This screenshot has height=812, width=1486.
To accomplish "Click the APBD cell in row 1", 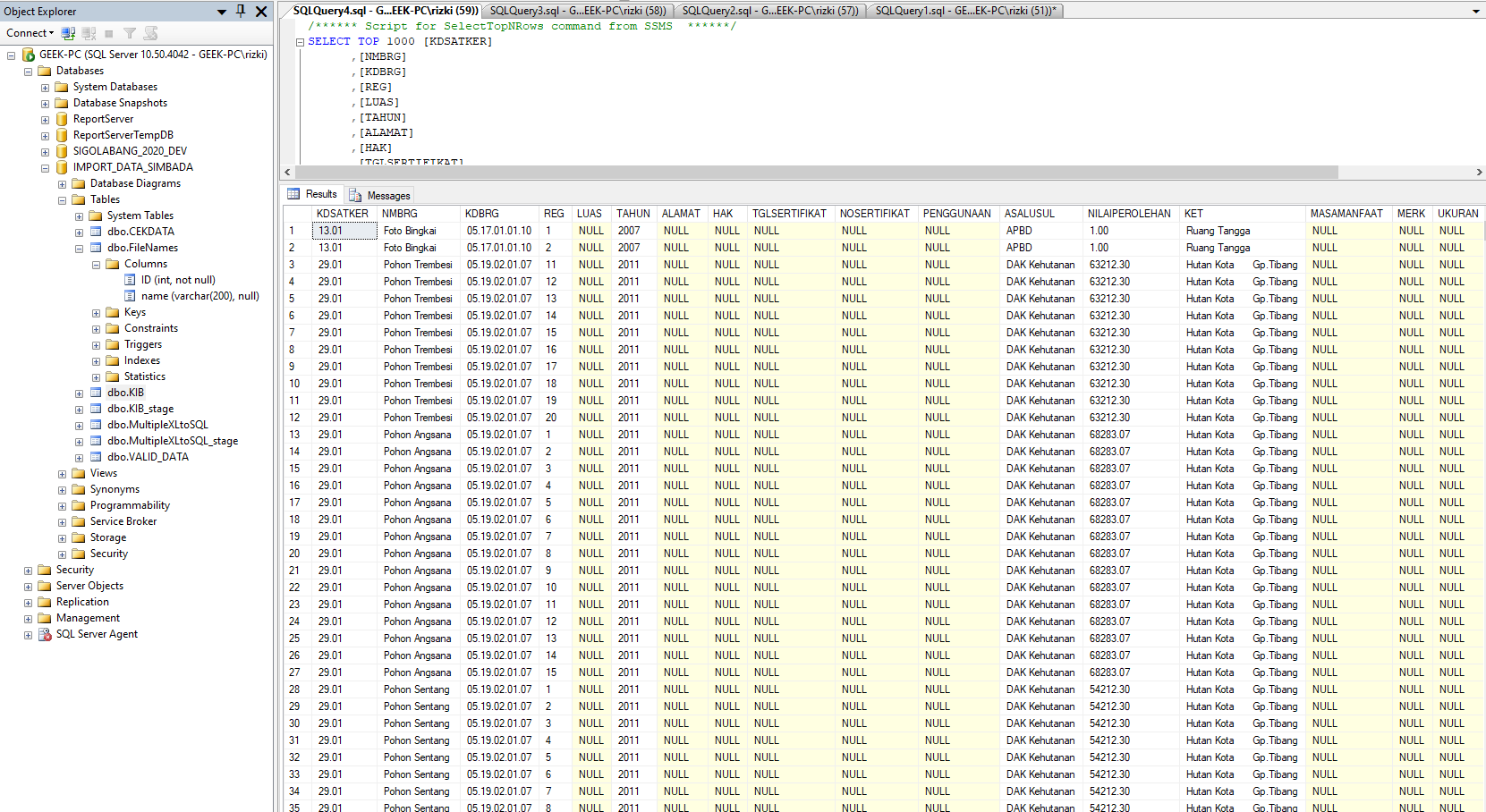I will [1042, 231].
